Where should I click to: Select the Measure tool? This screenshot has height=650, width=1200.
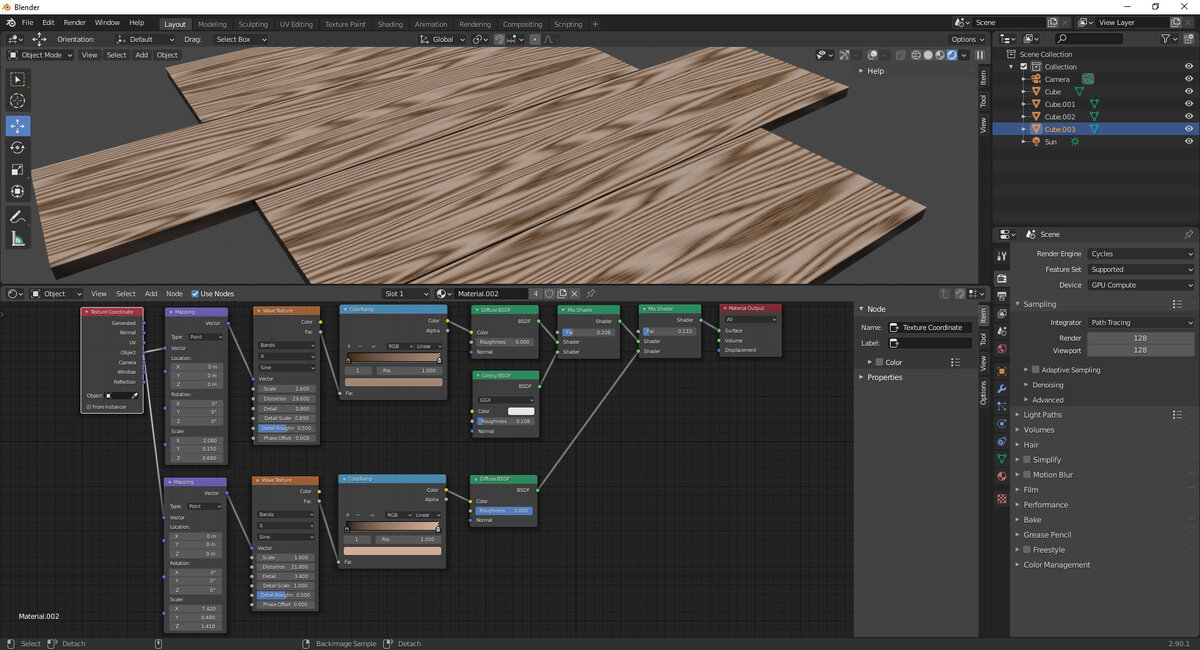point(16,238)
